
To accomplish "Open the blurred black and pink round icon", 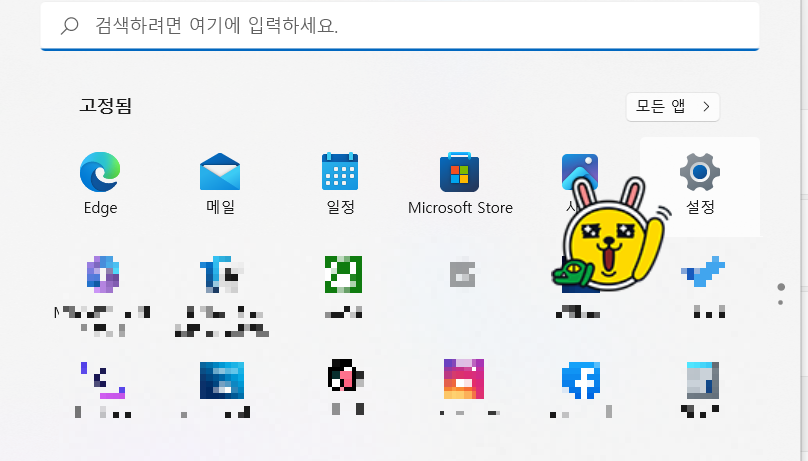I will (x=346, y=375).
